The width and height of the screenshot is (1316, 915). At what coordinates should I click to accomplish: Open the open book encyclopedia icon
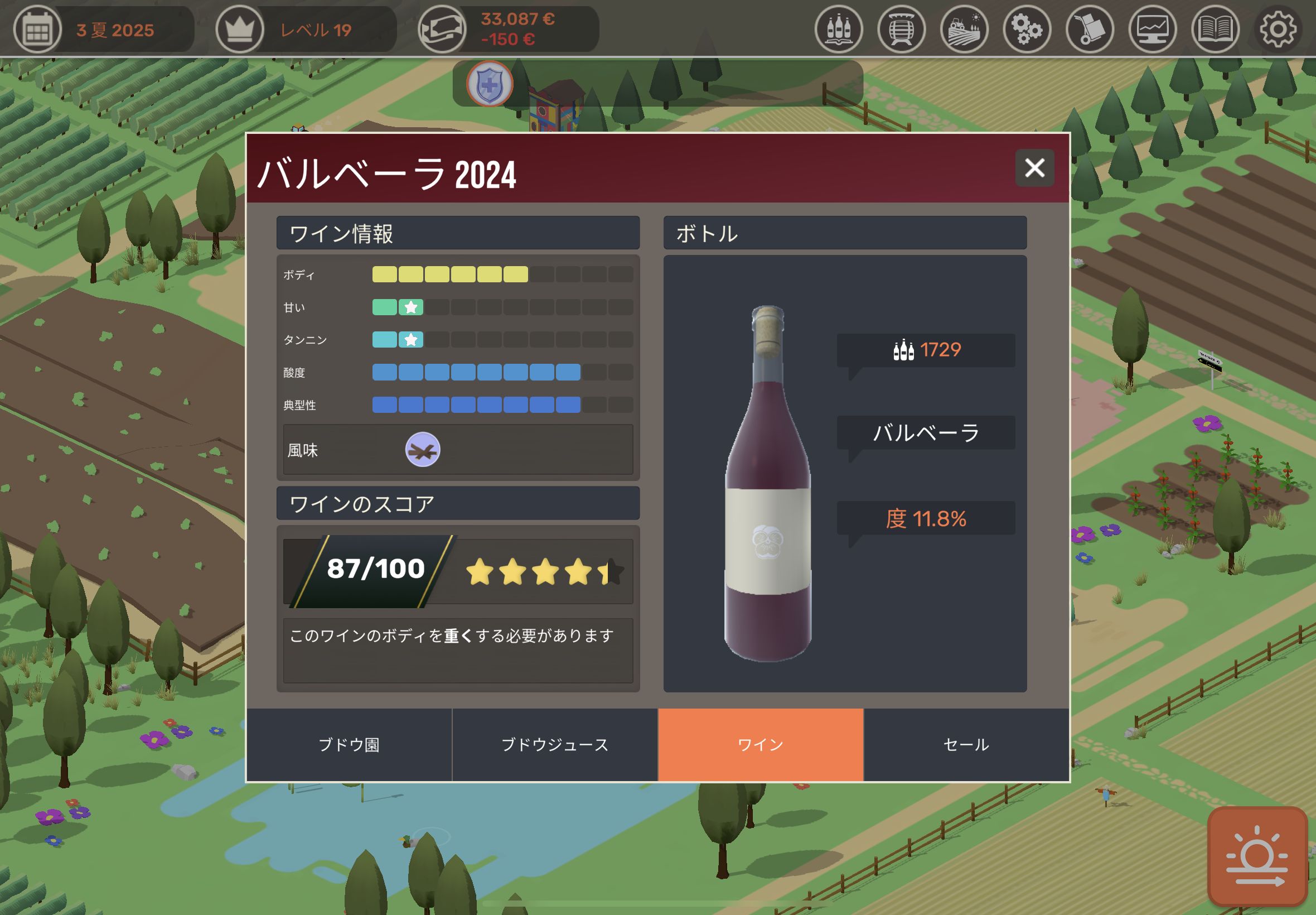pos(1215,29)
